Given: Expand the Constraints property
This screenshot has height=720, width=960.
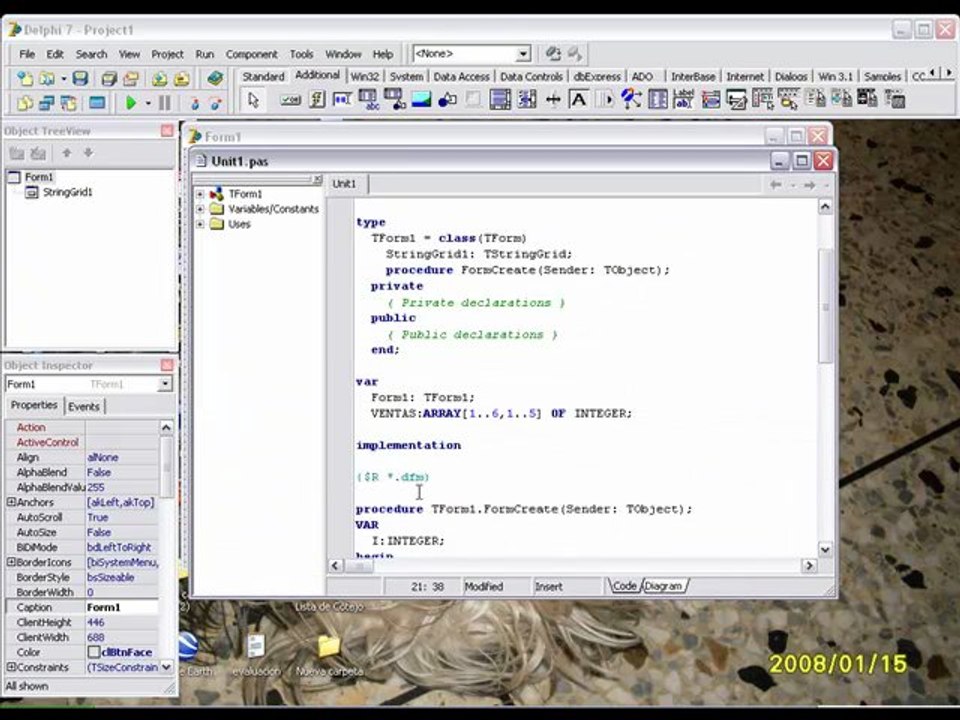Looking at the screenshot, I should 10,667.
